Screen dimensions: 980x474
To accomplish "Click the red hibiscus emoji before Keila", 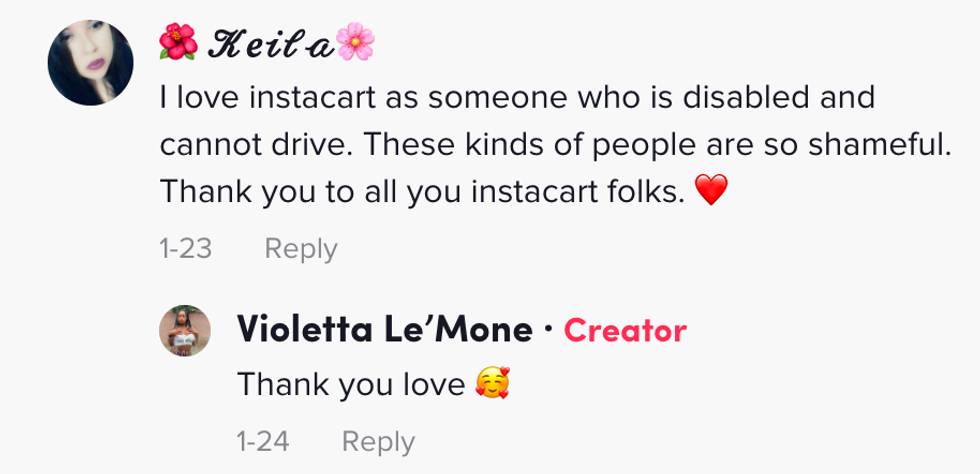I will (177, 41).
